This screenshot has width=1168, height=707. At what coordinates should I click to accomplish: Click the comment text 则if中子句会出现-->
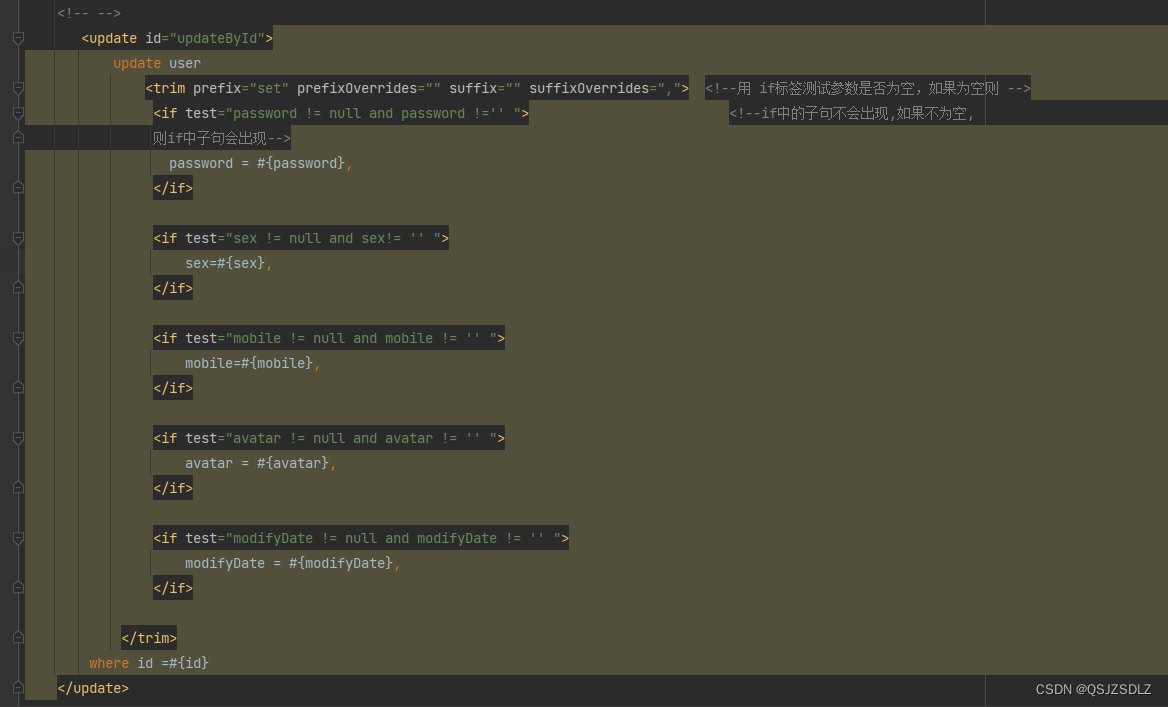221,138
